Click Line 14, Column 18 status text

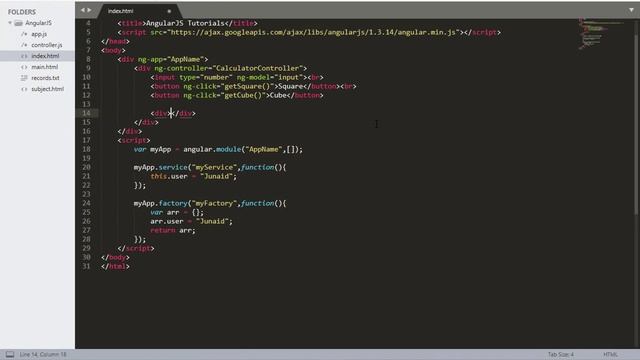click(x=43, y=354)
